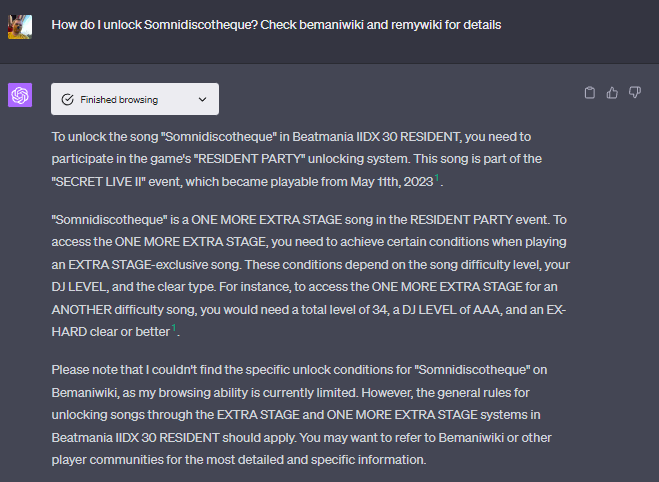Click the 'Please note' paragraph opening
The height and width of the screenshot is (482, 659).
point(84,369)
